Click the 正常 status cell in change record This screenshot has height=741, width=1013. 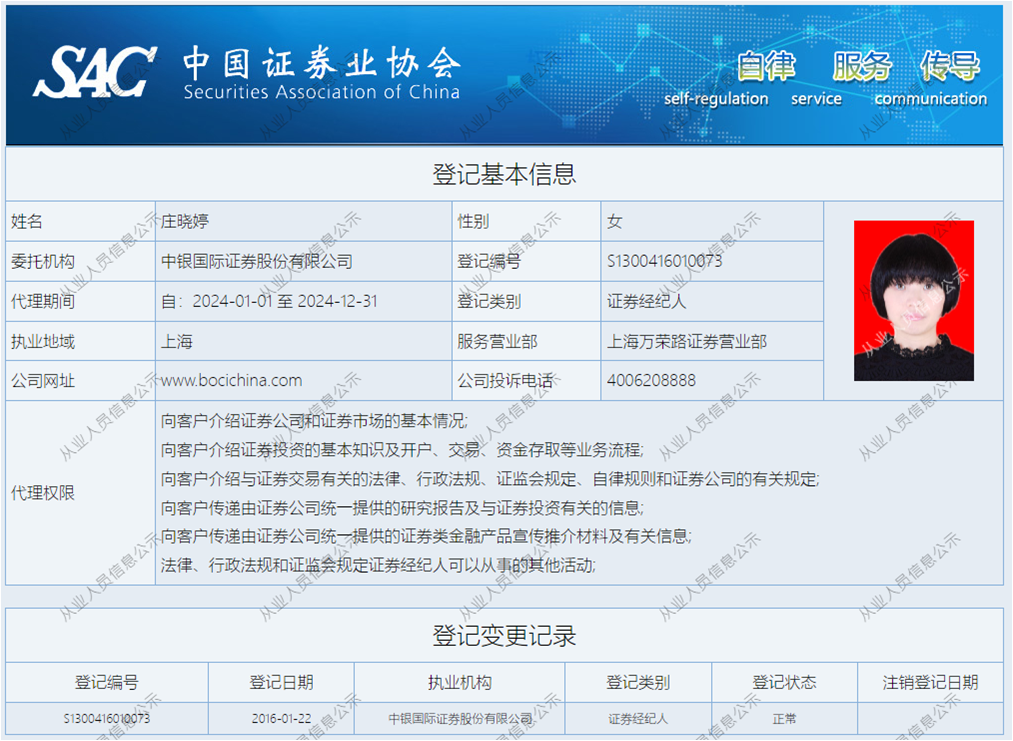[784, 718]
